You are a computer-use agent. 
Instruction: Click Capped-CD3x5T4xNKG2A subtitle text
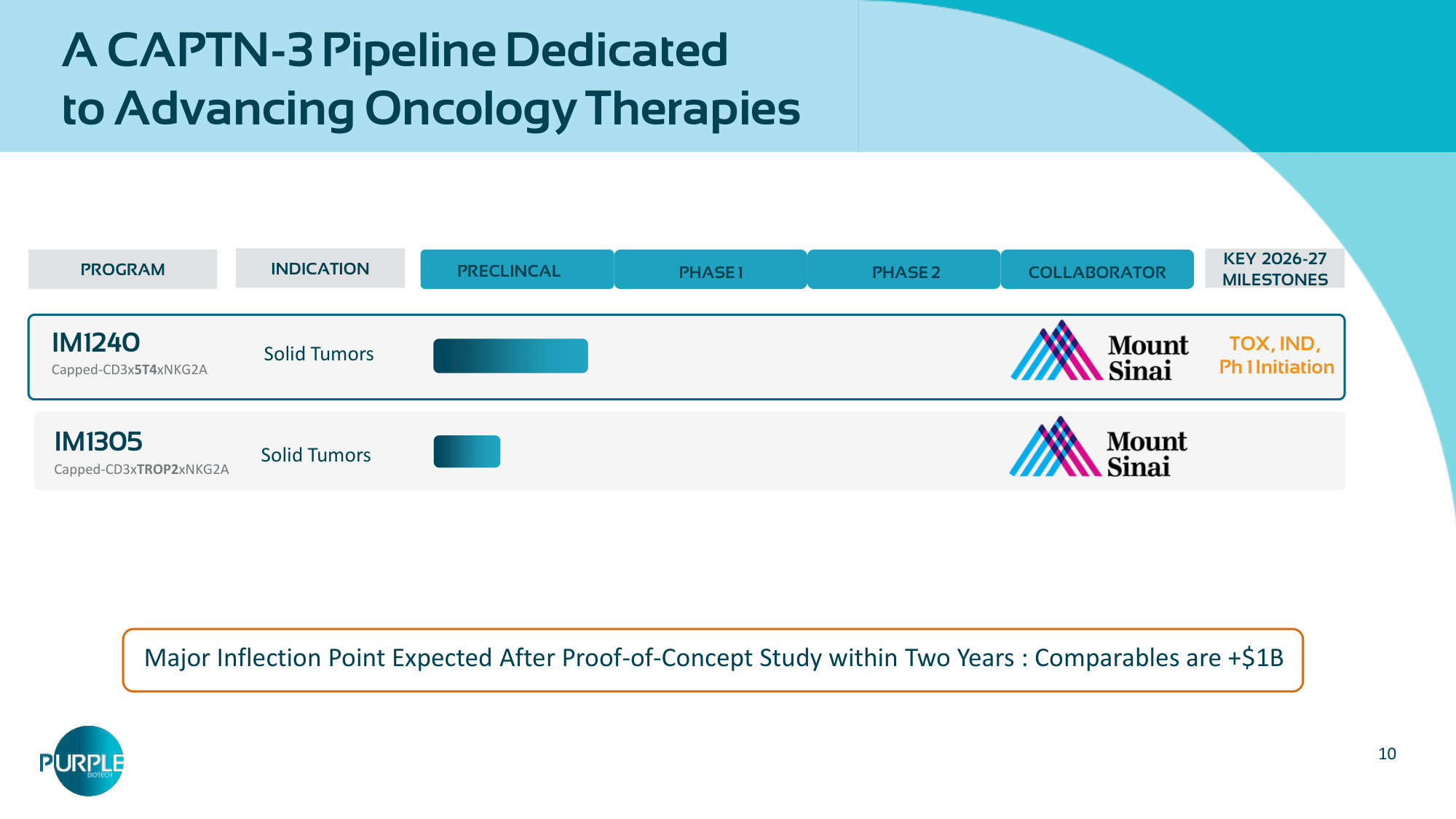tap(130, 370)
